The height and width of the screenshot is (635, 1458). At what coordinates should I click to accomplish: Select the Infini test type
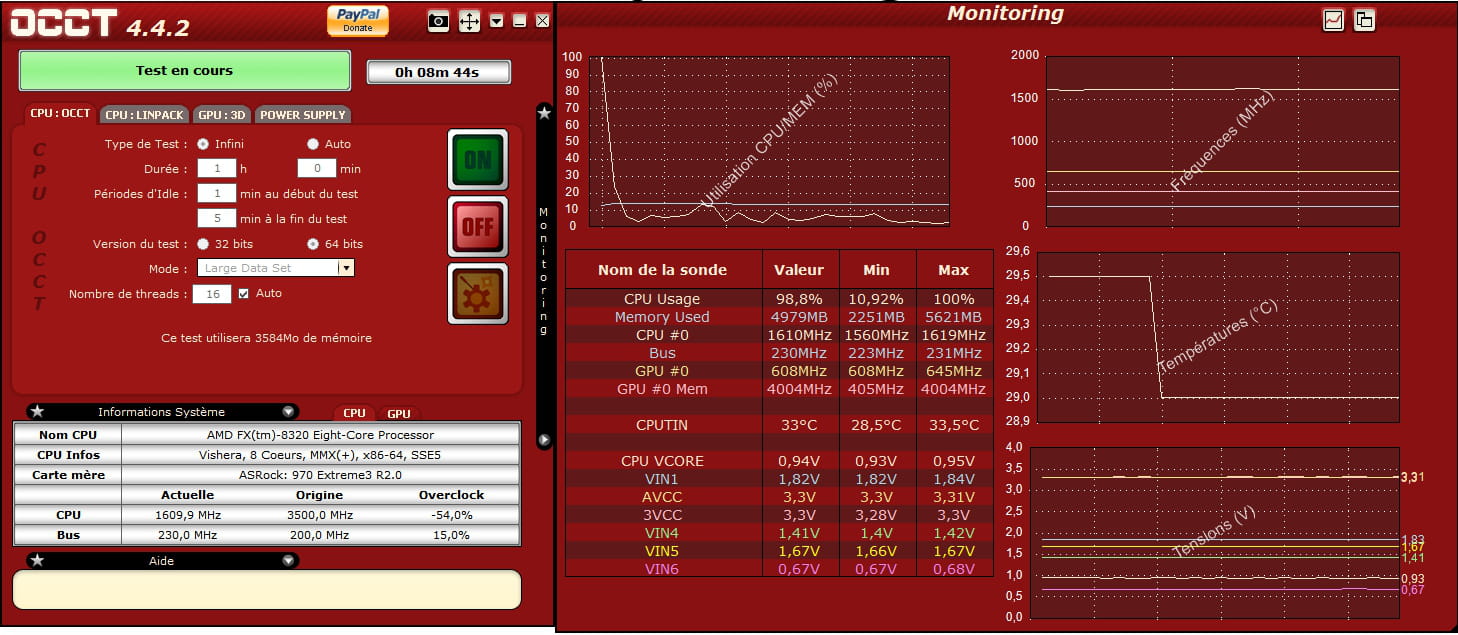click(x=203, y=144)
